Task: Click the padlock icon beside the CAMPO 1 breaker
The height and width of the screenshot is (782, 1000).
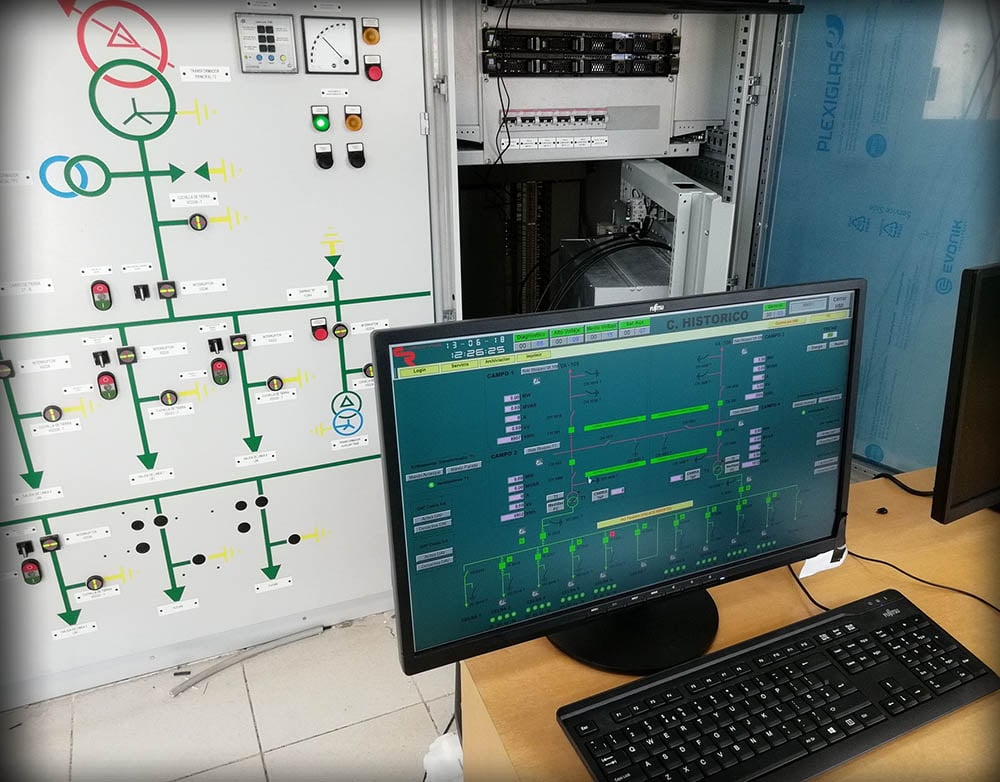Action: tap(537, 381)
